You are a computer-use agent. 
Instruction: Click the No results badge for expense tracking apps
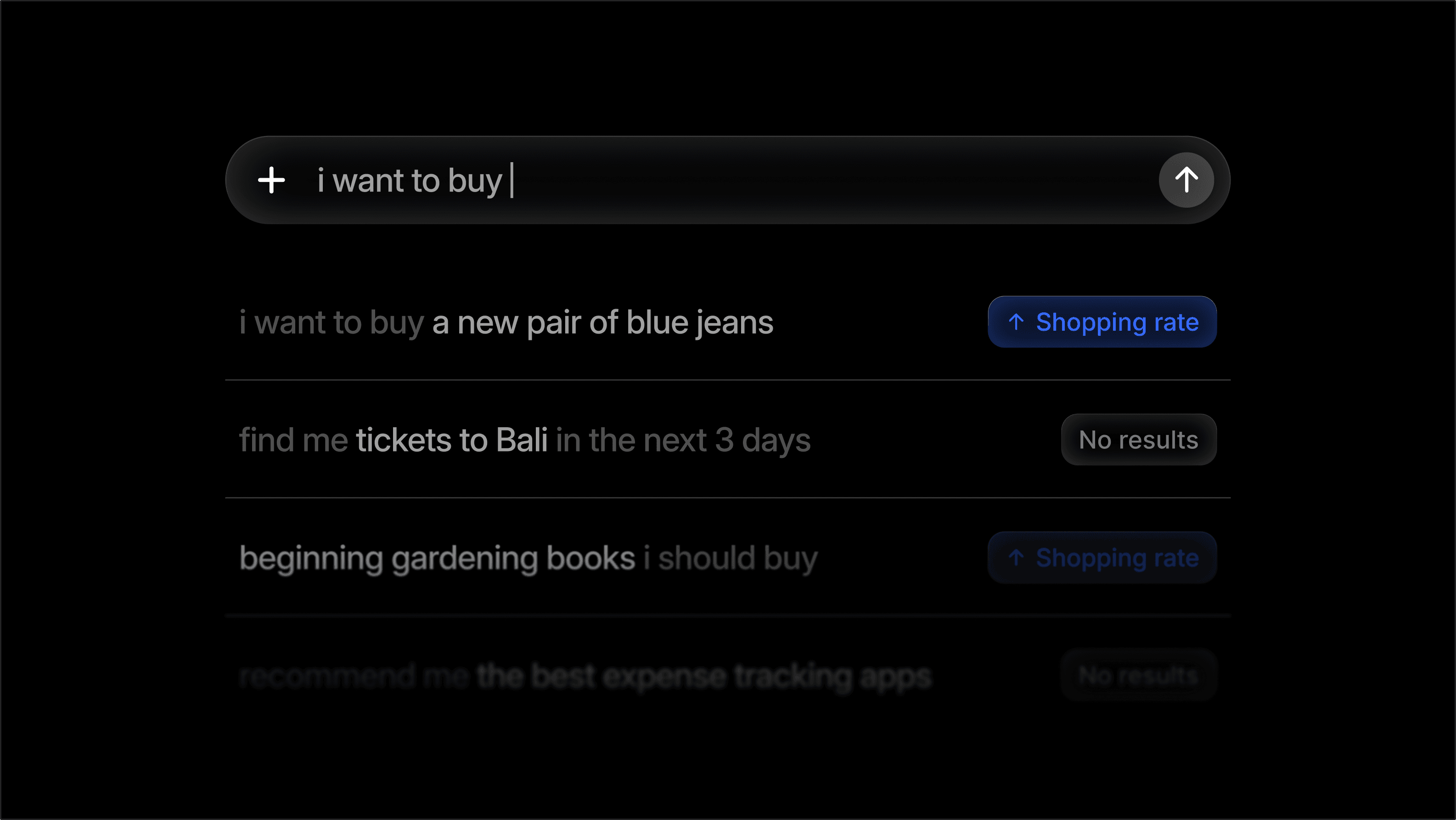click(1138, 675)
